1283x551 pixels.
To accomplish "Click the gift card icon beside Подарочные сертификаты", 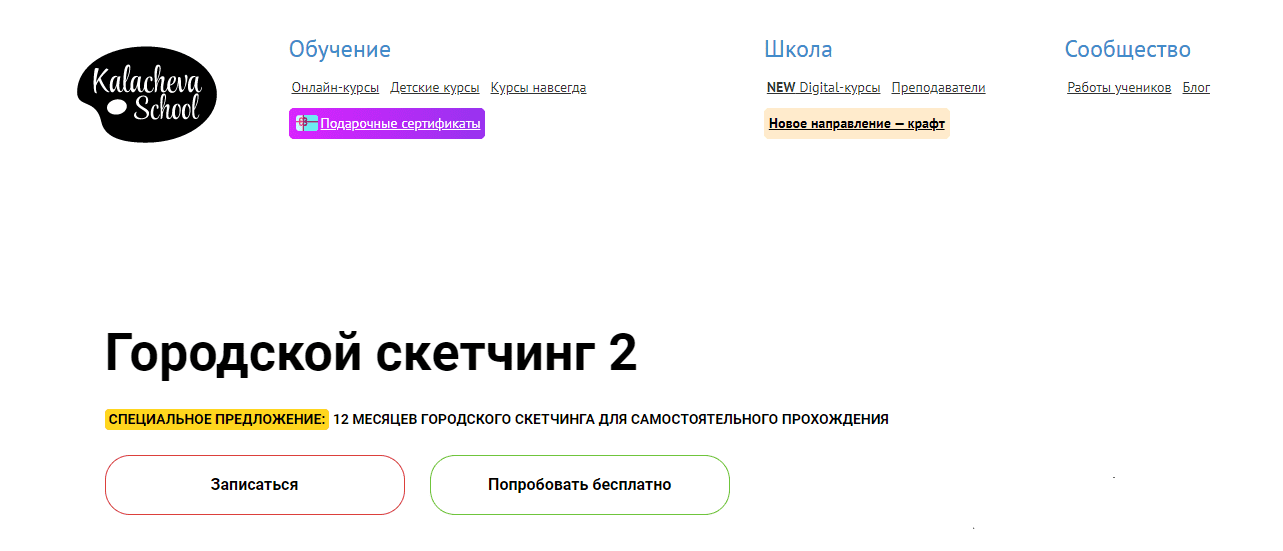I will 307,124.
